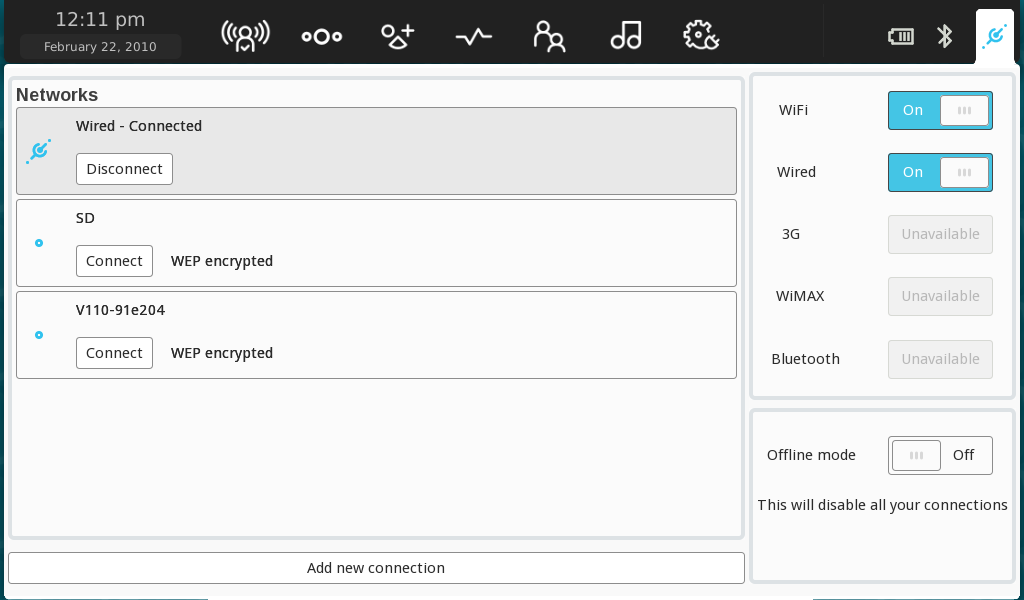This screenshot has height=600, width=1024.
Task: Turn off the WiFi switch
Action: [940, 110]
